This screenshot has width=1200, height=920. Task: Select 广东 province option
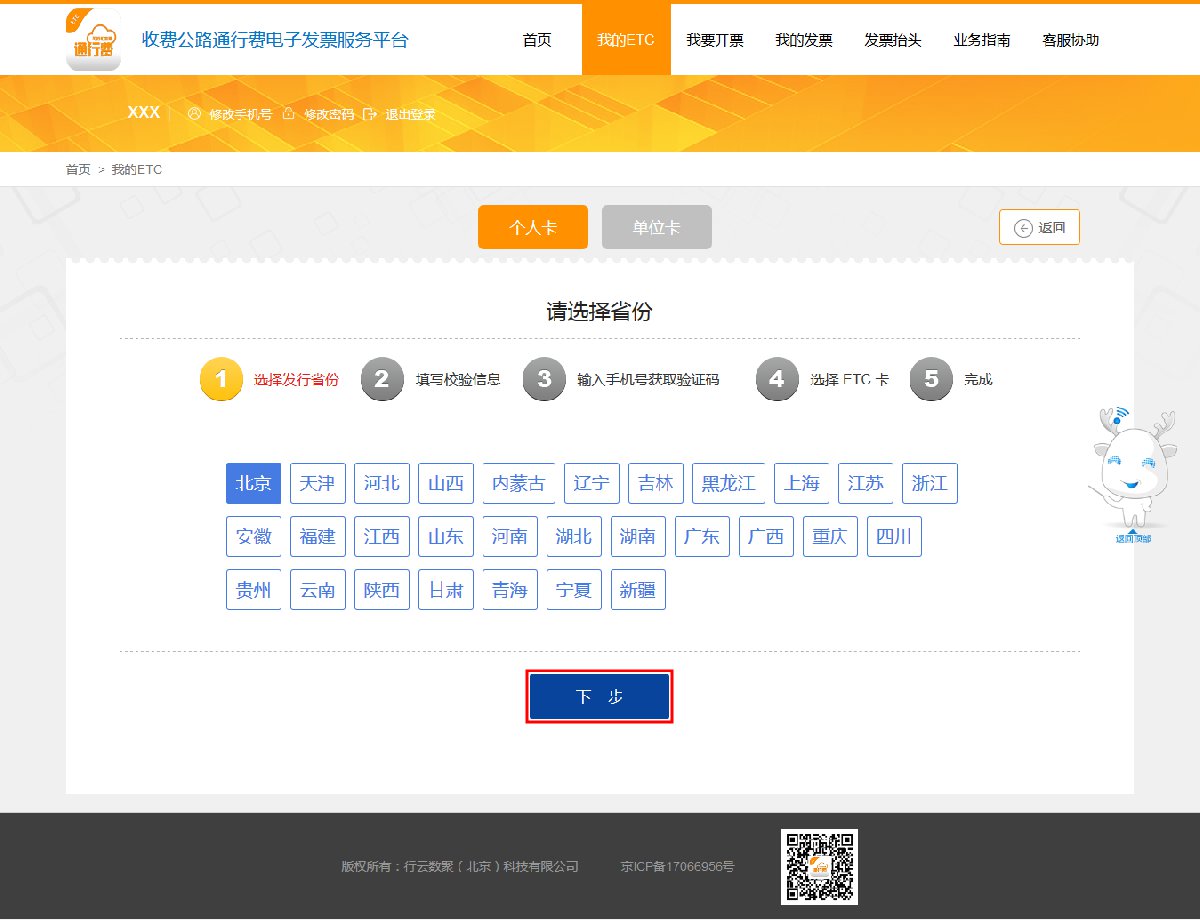tap(702, 537)
